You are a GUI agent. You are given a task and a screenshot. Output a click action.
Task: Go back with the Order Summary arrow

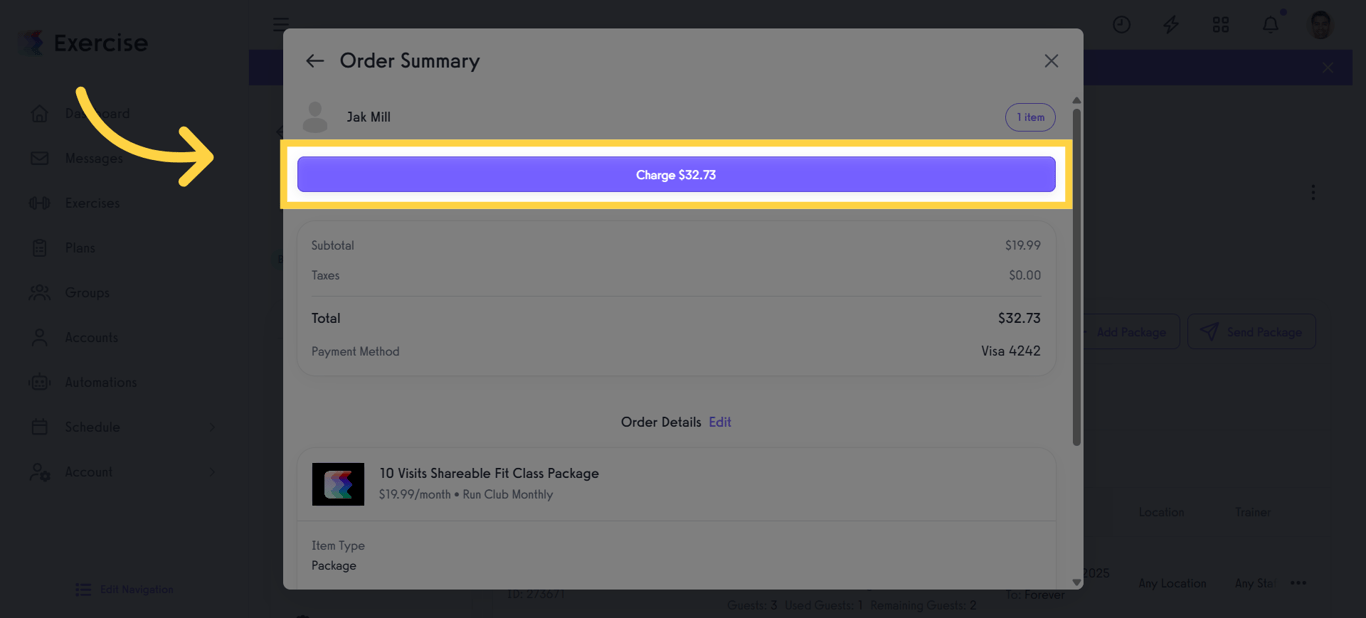click(x=315, y=61)
